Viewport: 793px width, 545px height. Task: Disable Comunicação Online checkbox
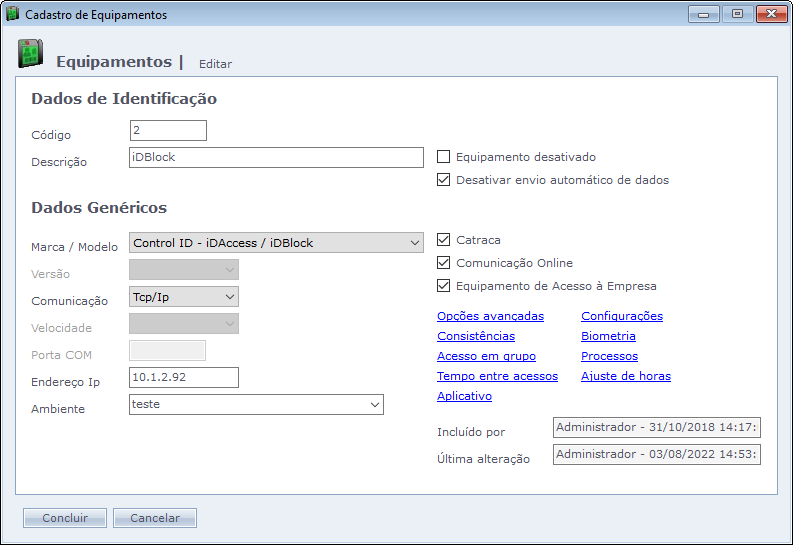click(x=444, y=263)
